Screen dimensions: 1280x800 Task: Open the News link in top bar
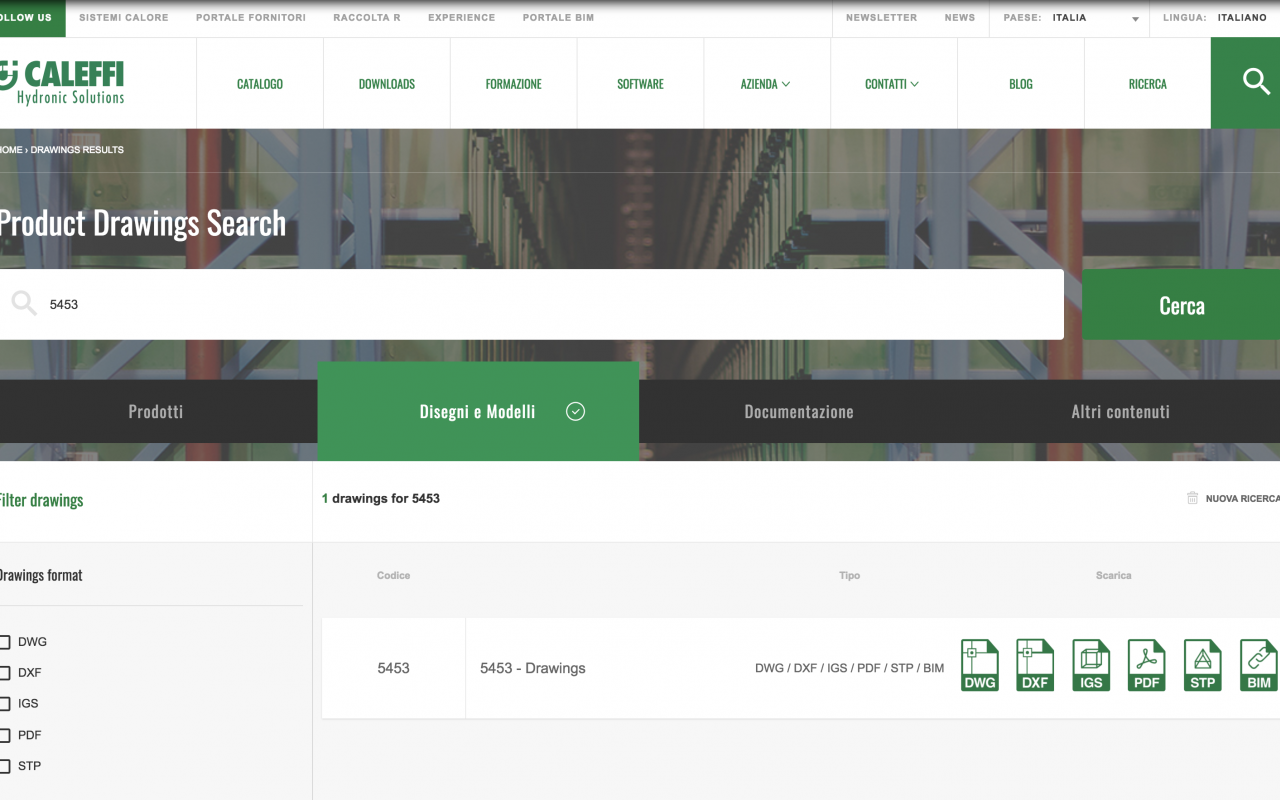coord(960,18)
